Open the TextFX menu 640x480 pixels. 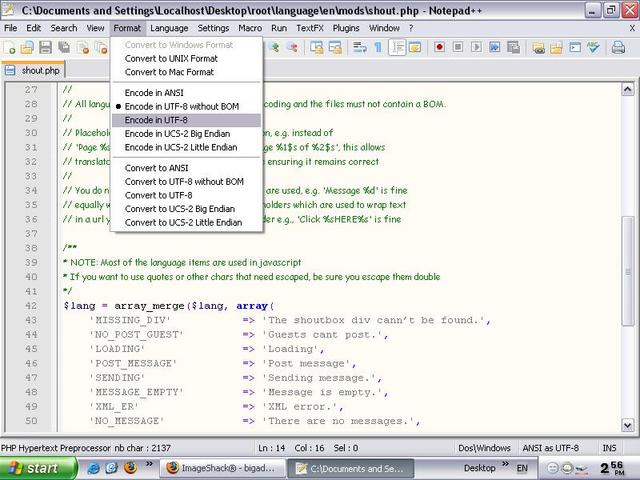pyautogui.click(x=310, y=28)
